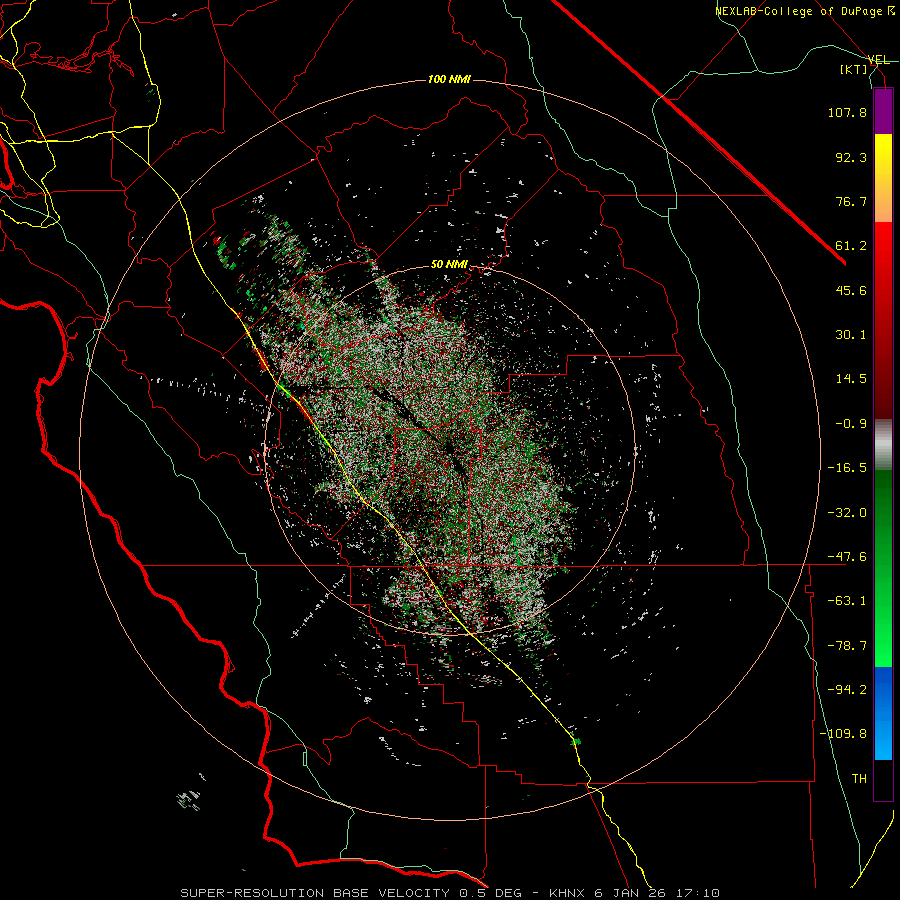The height and width of the screenshot is (900, 900).
Task: Click the NEXLAB-College of DuPage label
Action: click(x=799, y=11)
